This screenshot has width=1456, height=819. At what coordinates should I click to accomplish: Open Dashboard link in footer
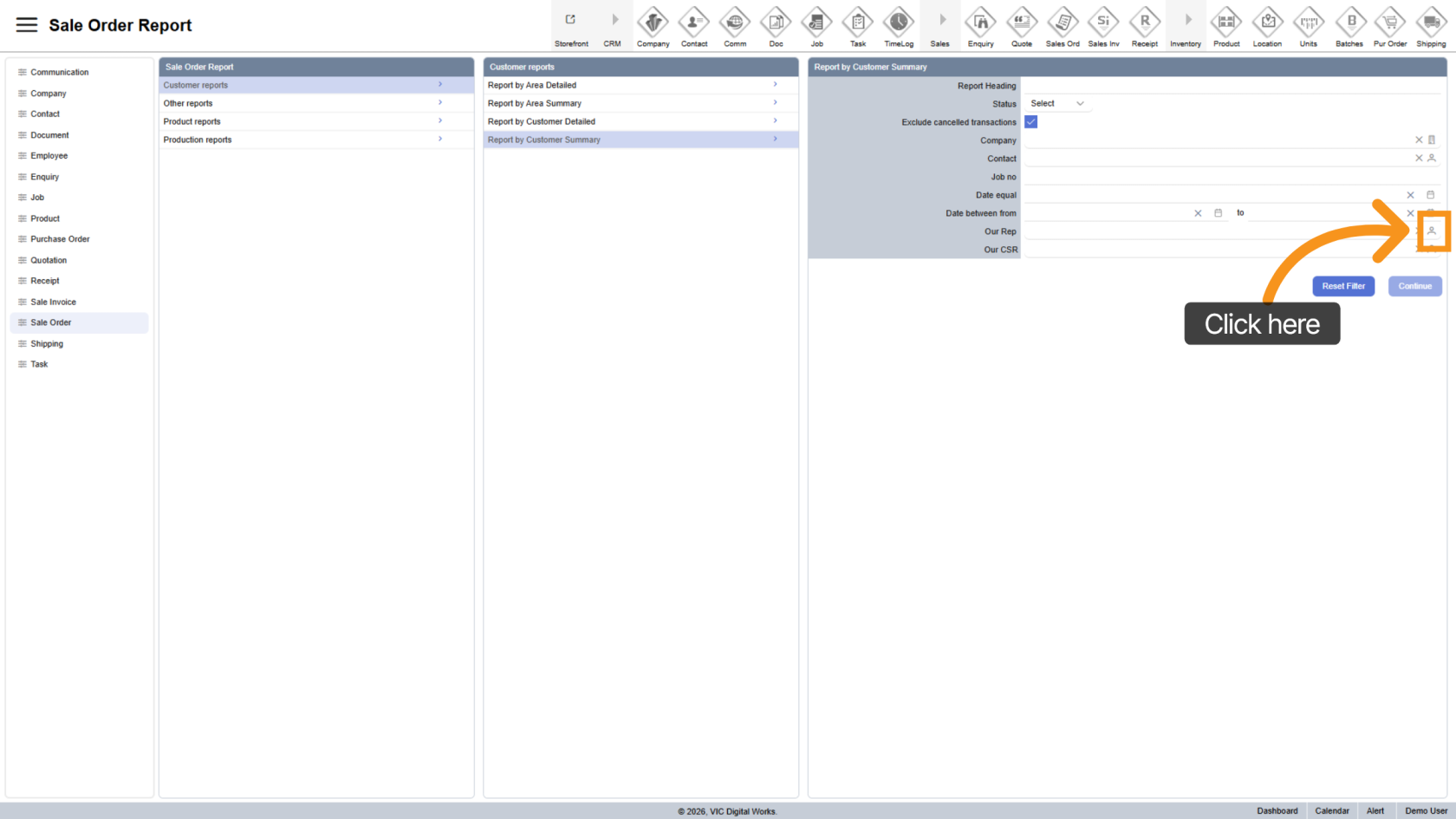[1277, 811]
